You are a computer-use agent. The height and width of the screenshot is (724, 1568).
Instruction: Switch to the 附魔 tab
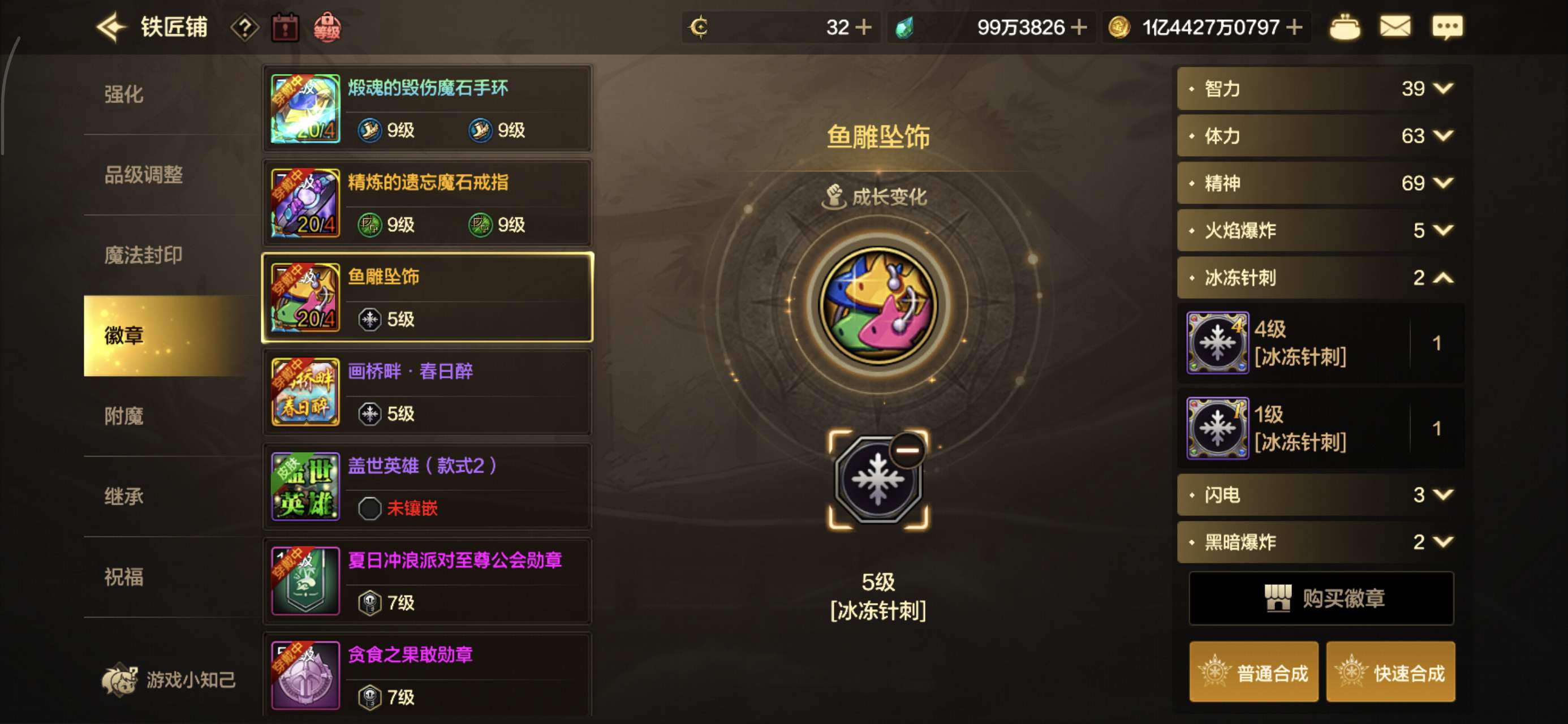click(124, 416)
